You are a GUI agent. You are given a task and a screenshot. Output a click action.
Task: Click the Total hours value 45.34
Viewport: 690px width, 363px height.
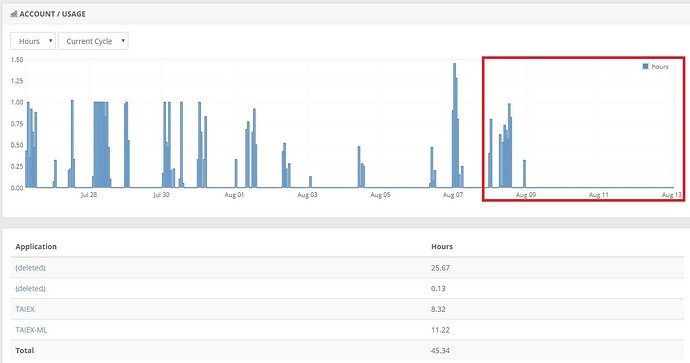(440, 350)
